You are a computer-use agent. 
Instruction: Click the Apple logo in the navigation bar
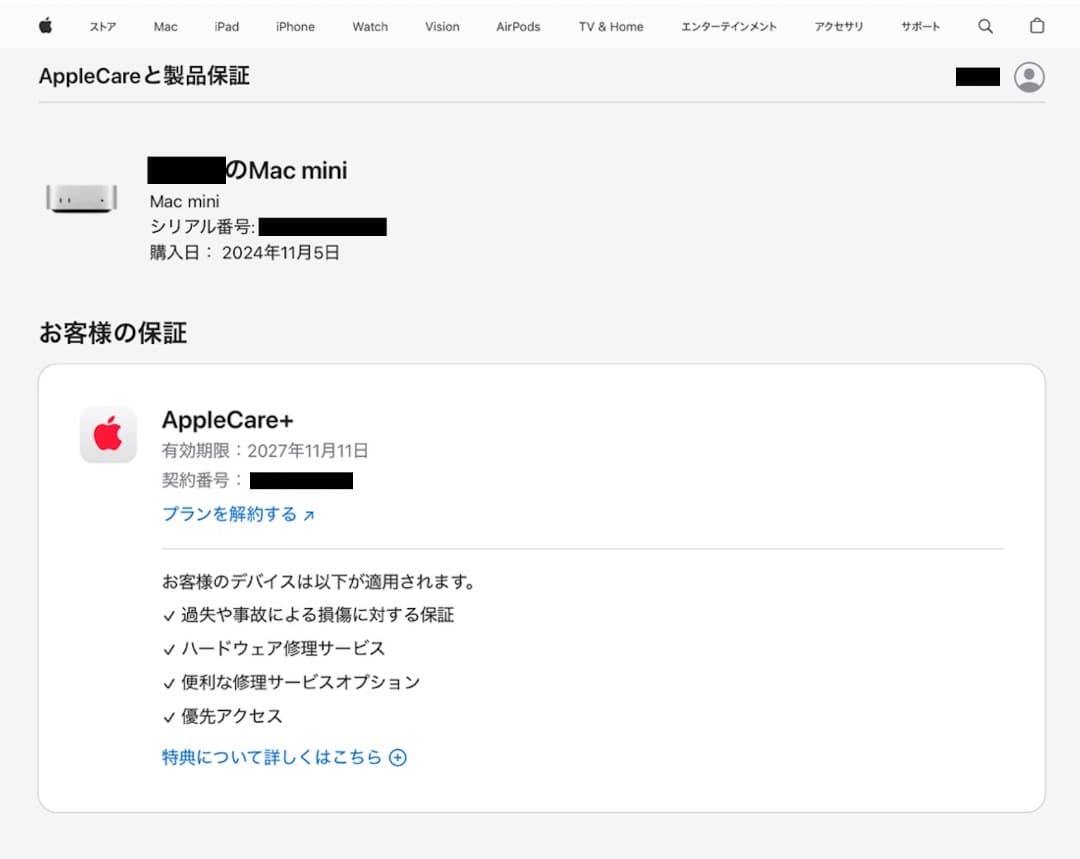point(43,26)
